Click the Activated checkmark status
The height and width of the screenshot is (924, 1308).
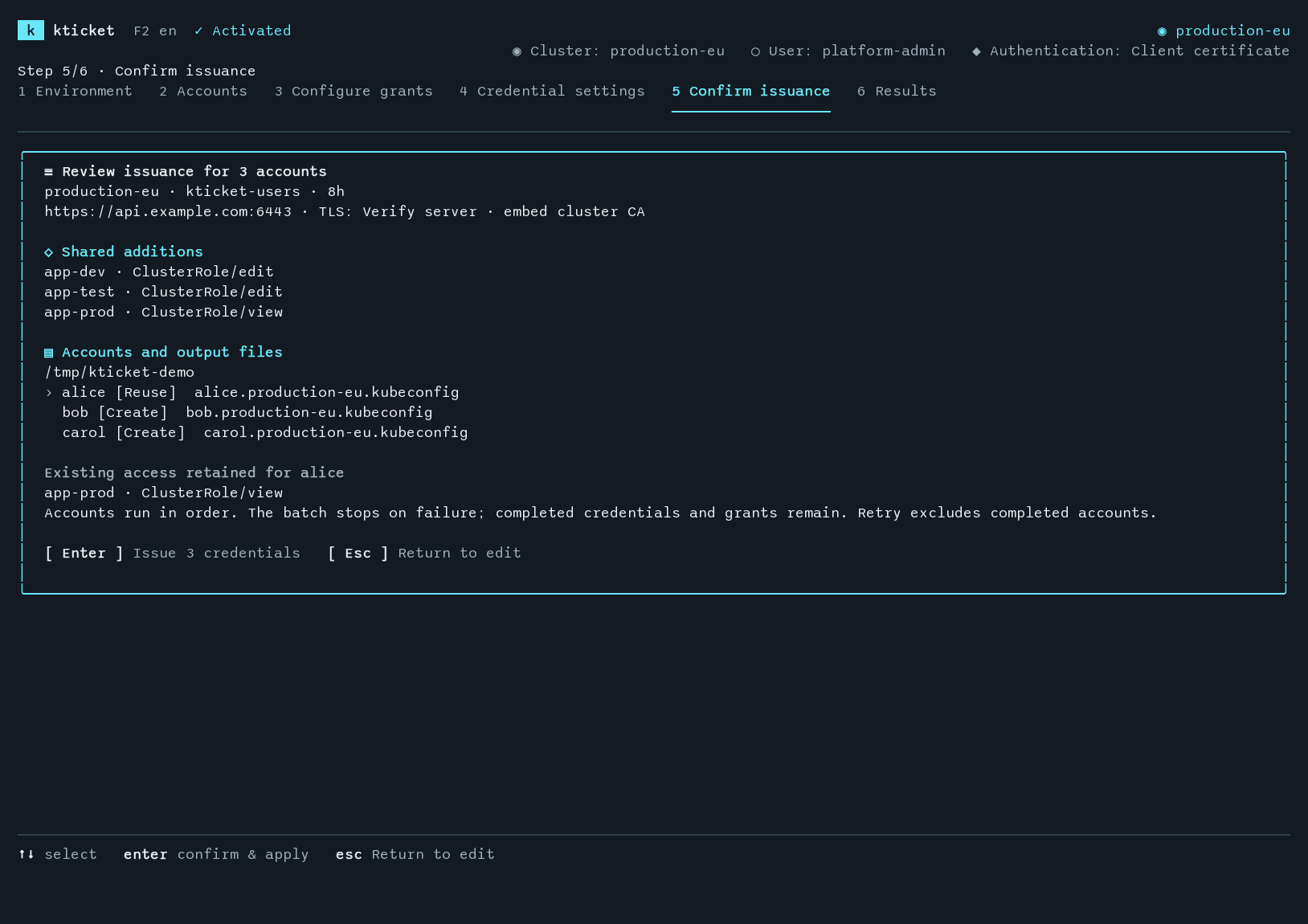pos(243,31)
